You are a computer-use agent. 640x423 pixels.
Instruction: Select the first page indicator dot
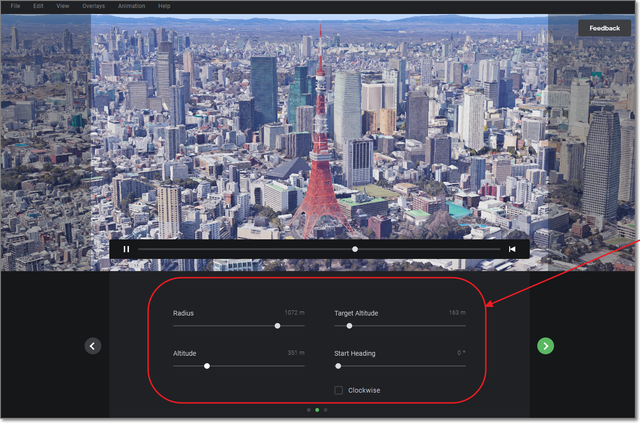tap(308, 410)
